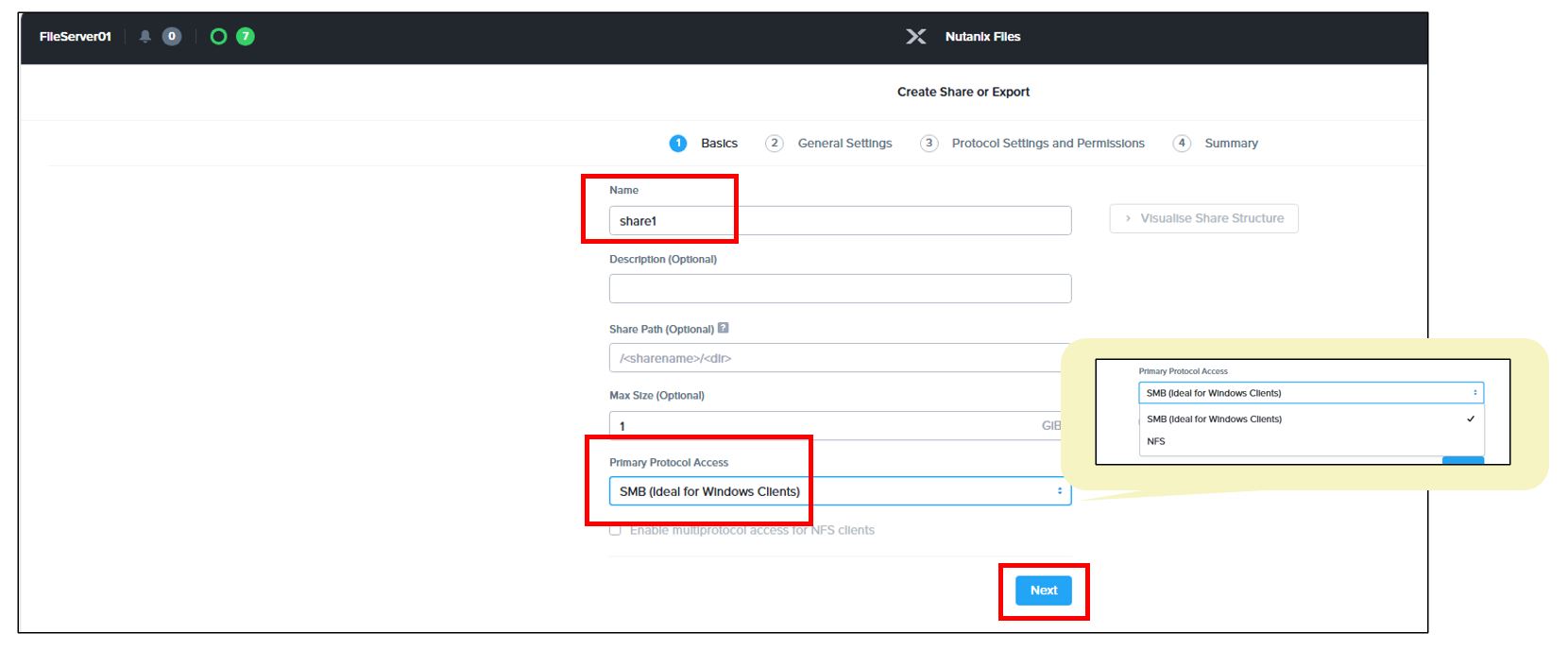Open the Primary Protocol Access dropdown
Screen dimensions: 1568x650
click(840, 491)
